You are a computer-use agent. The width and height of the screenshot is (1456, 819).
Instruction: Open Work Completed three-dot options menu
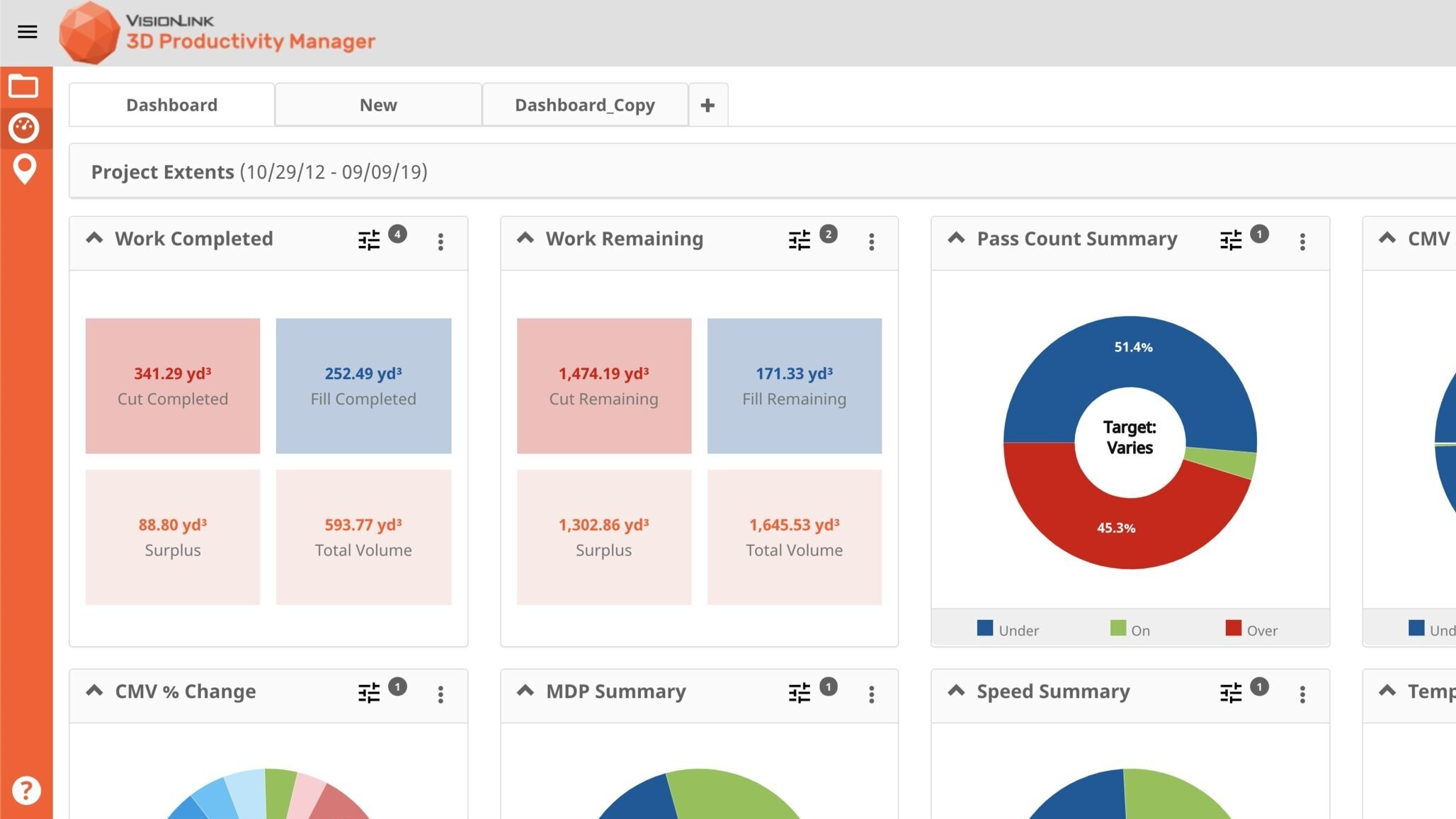click(440, 242)
